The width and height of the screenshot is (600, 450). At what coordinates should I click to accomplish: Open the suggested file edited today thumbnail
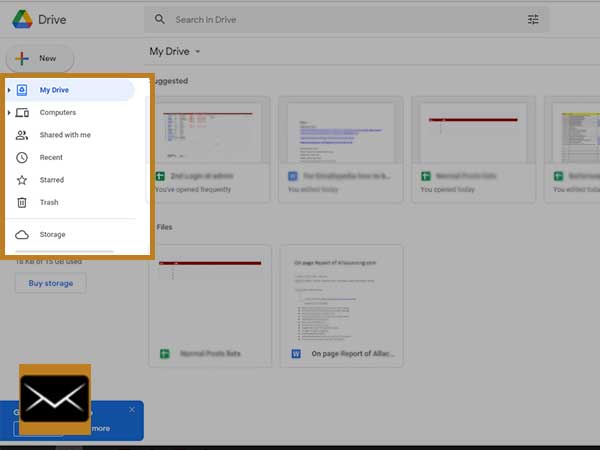[341, 132]
